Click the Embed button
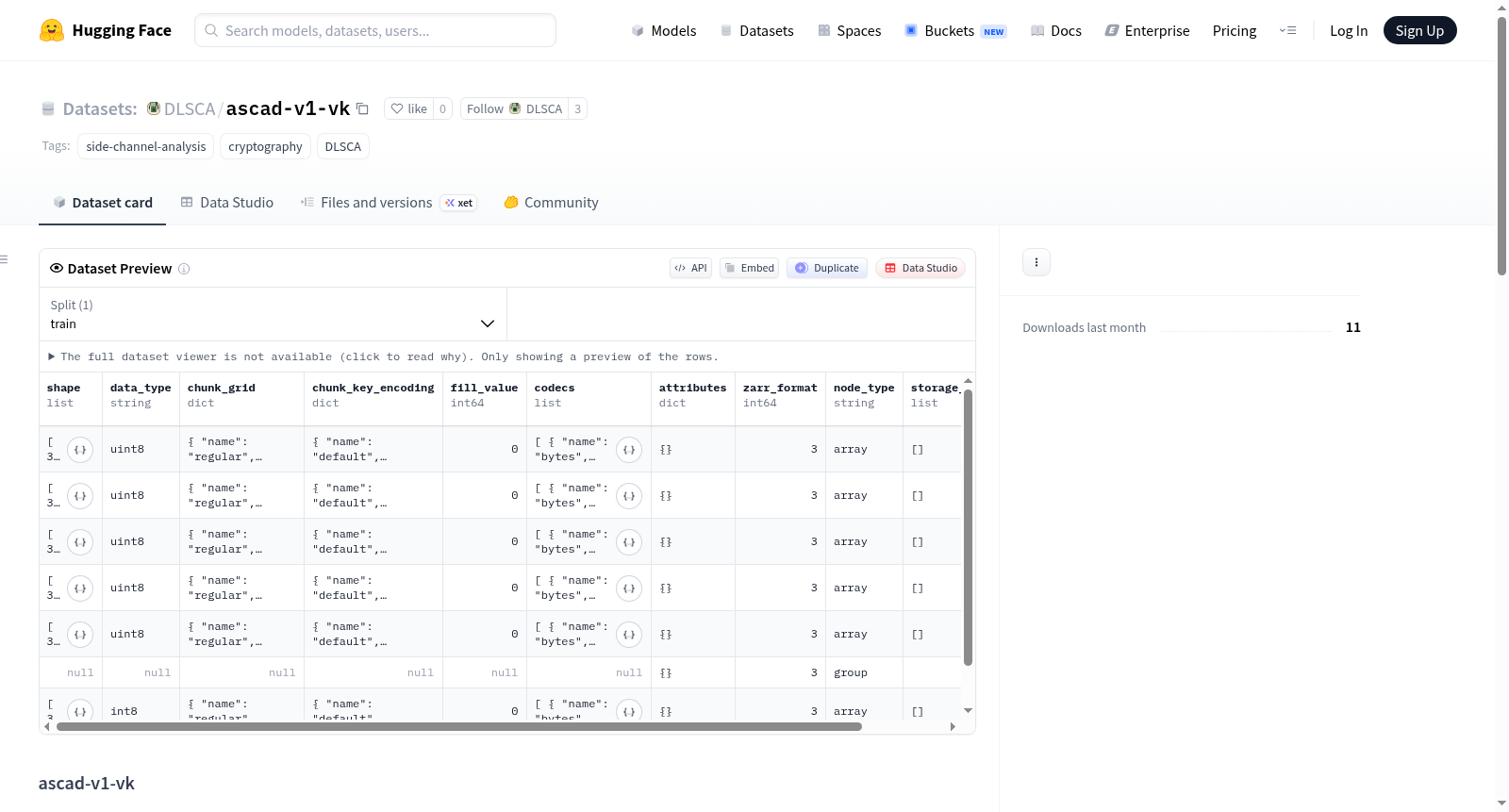Screen dimensions: 1509x812 coord(749,268)
